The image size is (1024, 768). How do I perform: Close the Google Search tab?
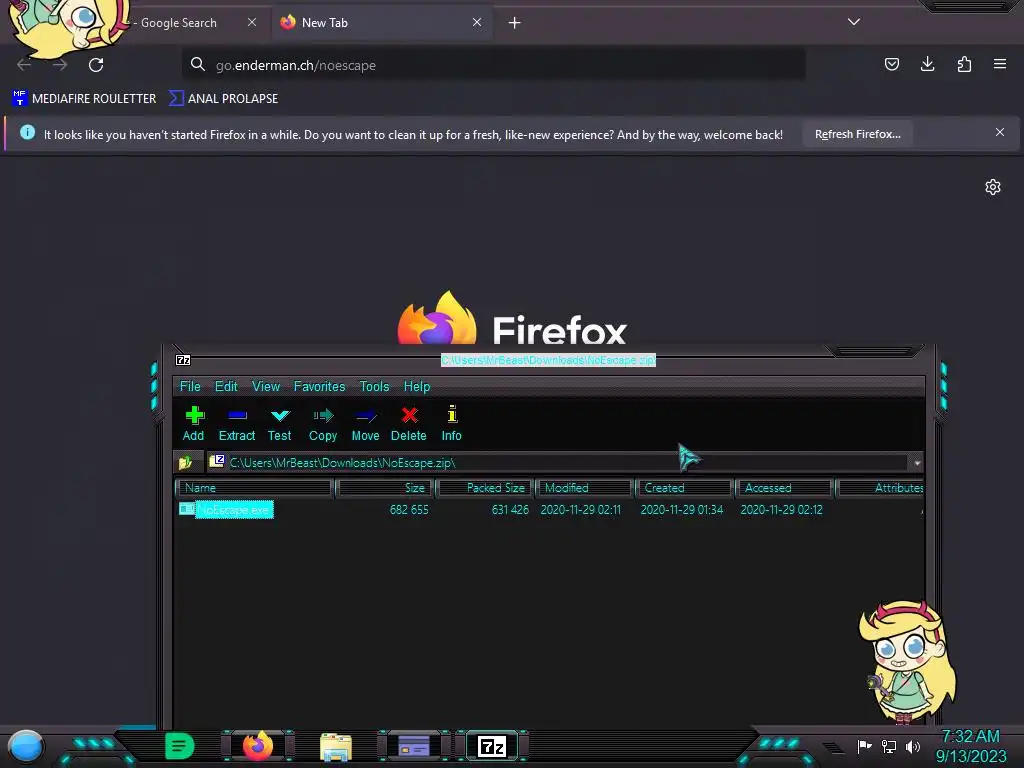[251, 22]
